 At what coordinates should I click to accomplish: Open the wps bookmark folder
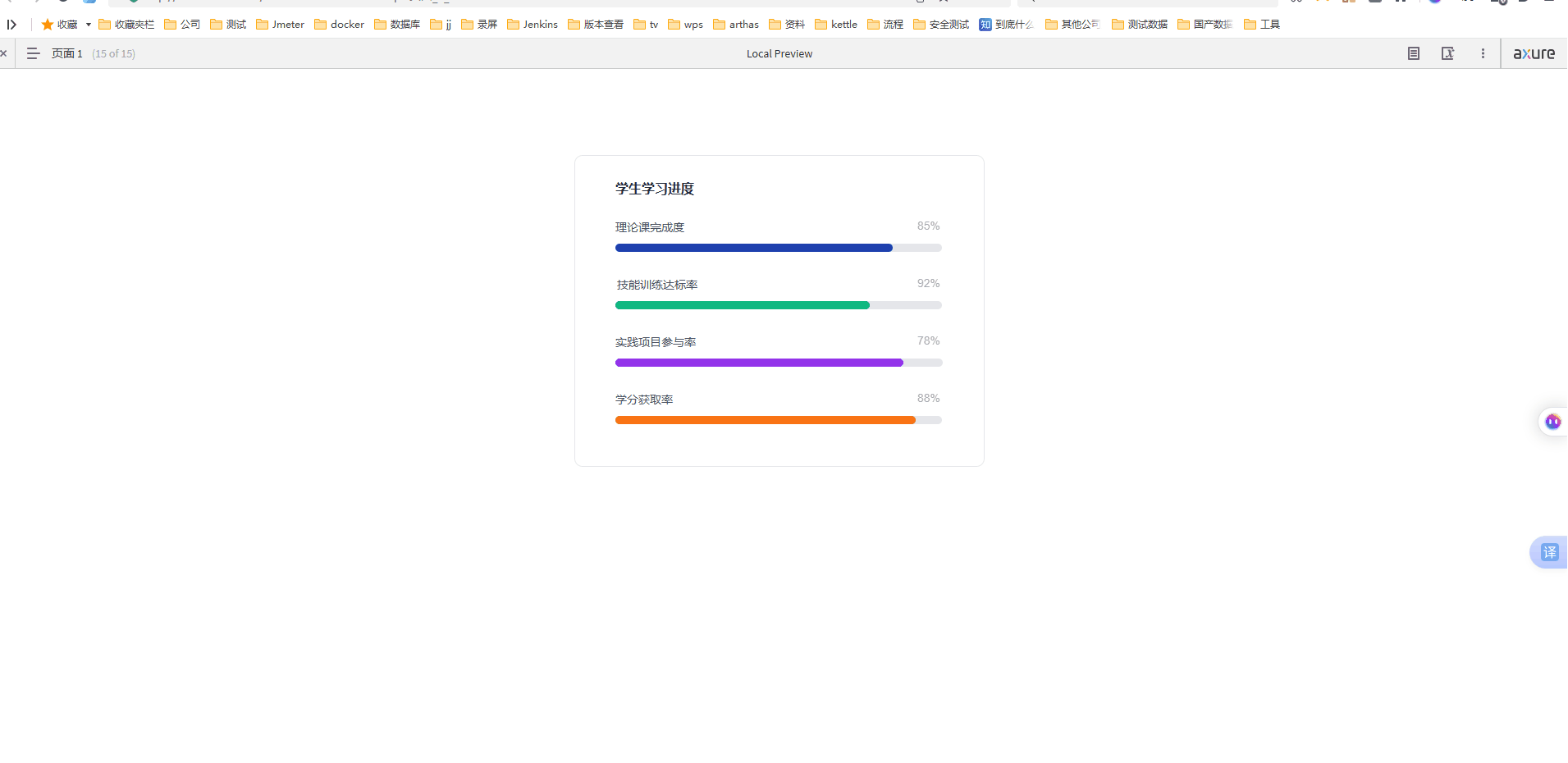[x=685, y=25]
